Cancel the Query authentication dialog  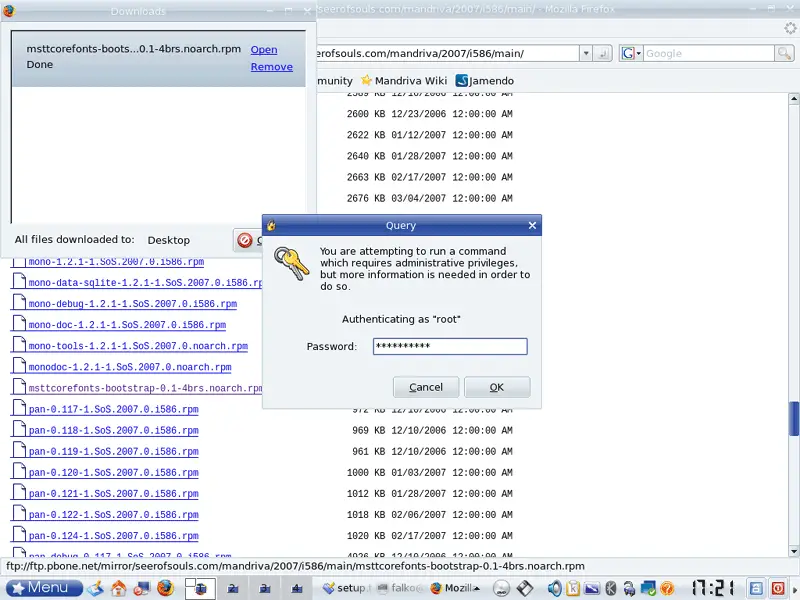click(x=426, y=387)
